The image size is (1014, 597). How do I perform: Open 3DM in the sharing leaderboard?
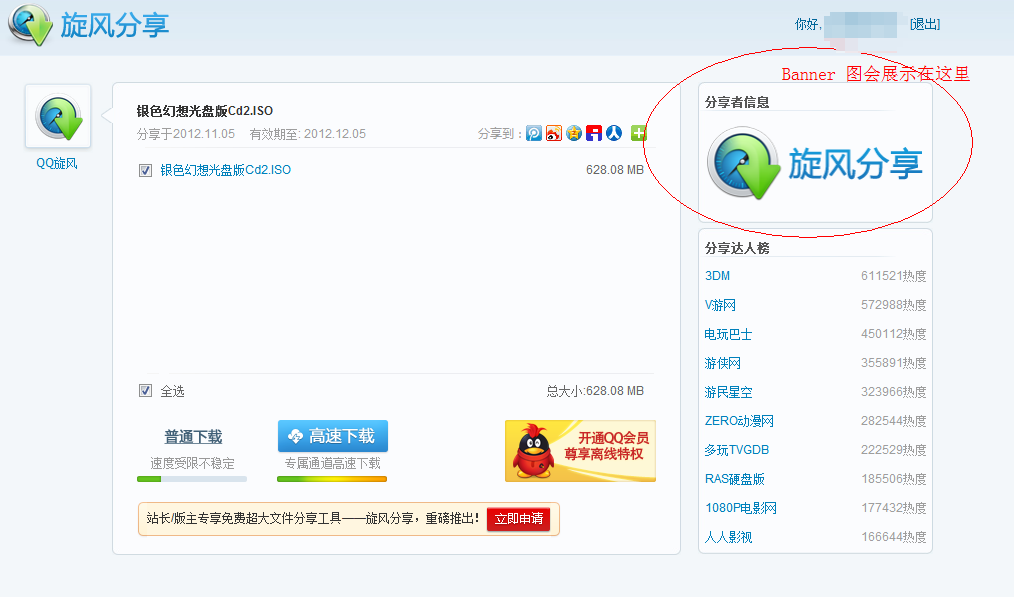click(717, 276)
